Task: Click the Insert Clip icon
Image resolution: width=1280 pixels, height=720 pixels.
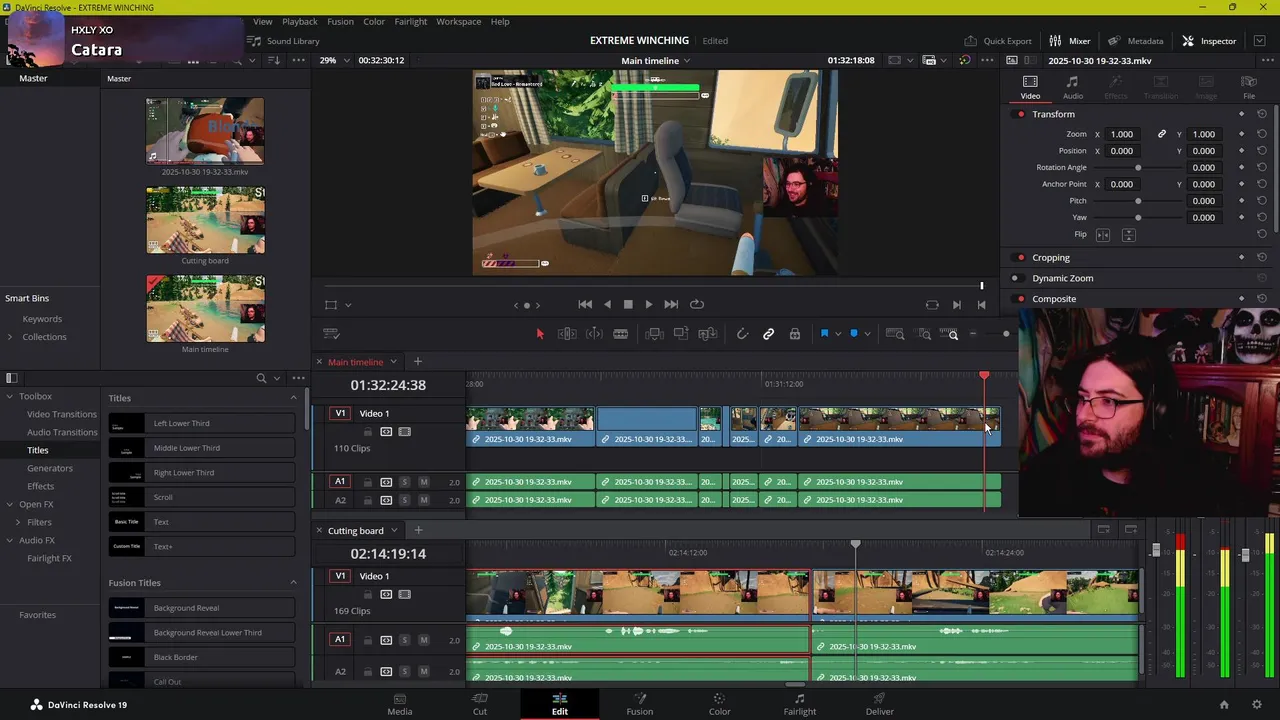Action: [655, 334]
